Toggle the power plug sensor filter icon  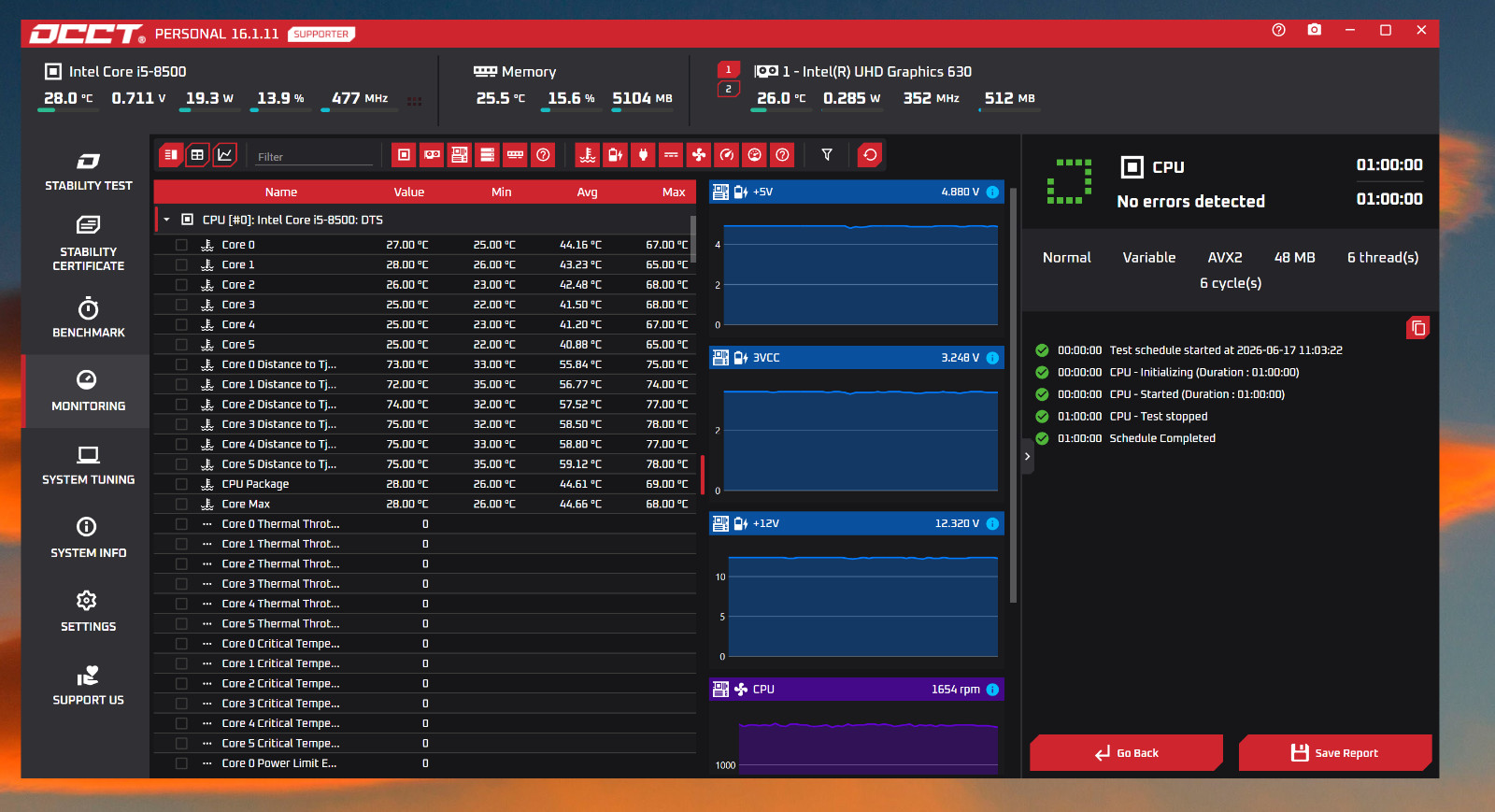pyautogui.click(x=643, y=155)
